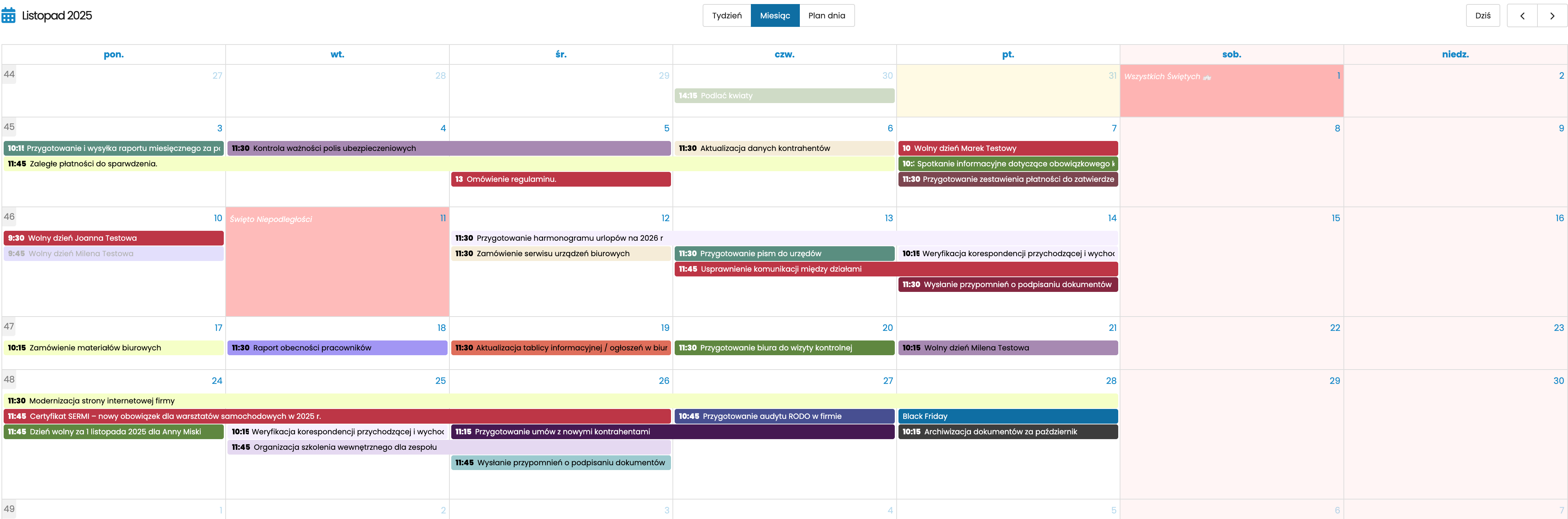1568x519 pixels.
Task: Click the calendar icon beside Listopad 2025
Action: click(x=8, y=15)
